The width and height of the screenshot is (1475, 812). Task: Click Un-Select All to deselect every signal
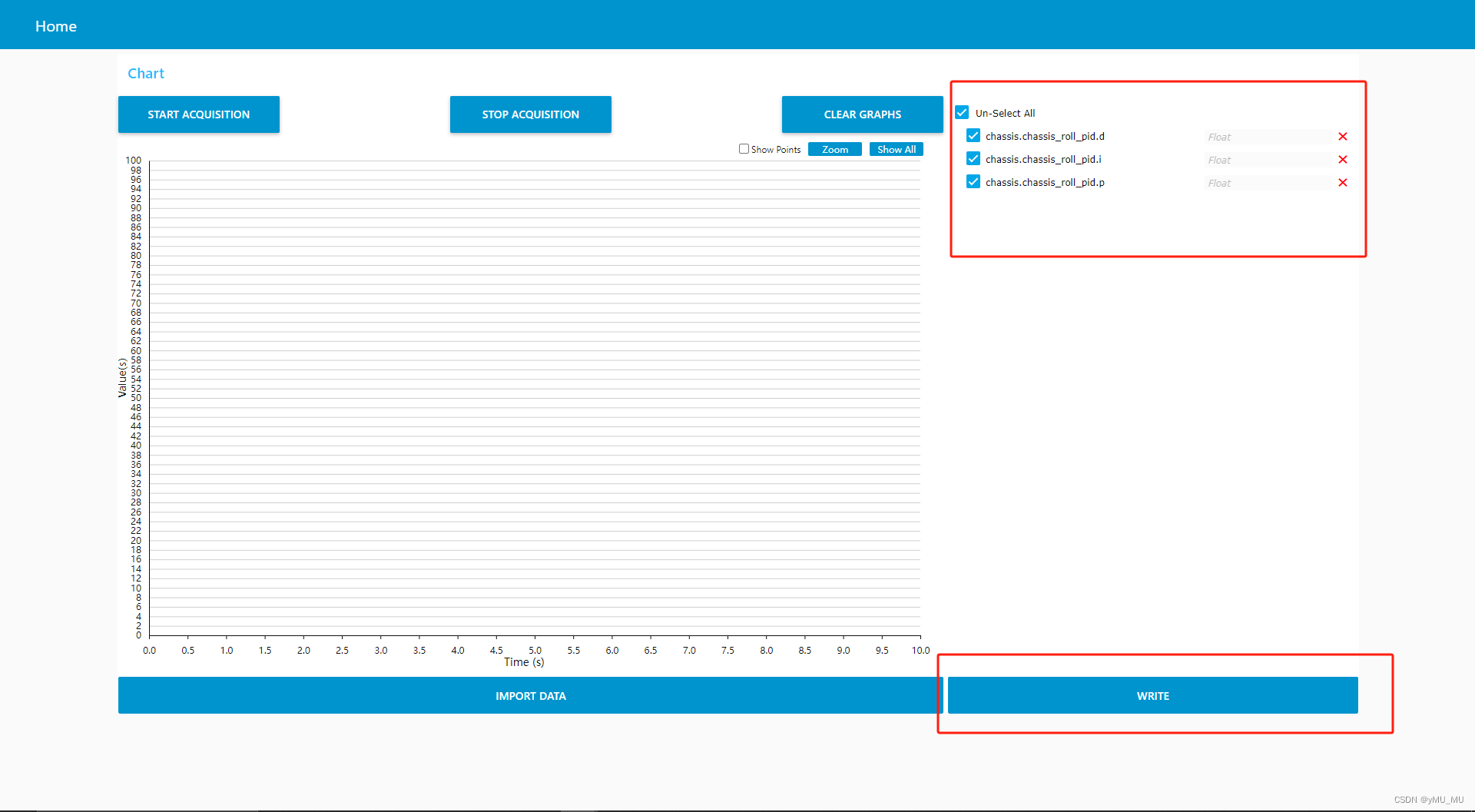[x=962, y=112]
